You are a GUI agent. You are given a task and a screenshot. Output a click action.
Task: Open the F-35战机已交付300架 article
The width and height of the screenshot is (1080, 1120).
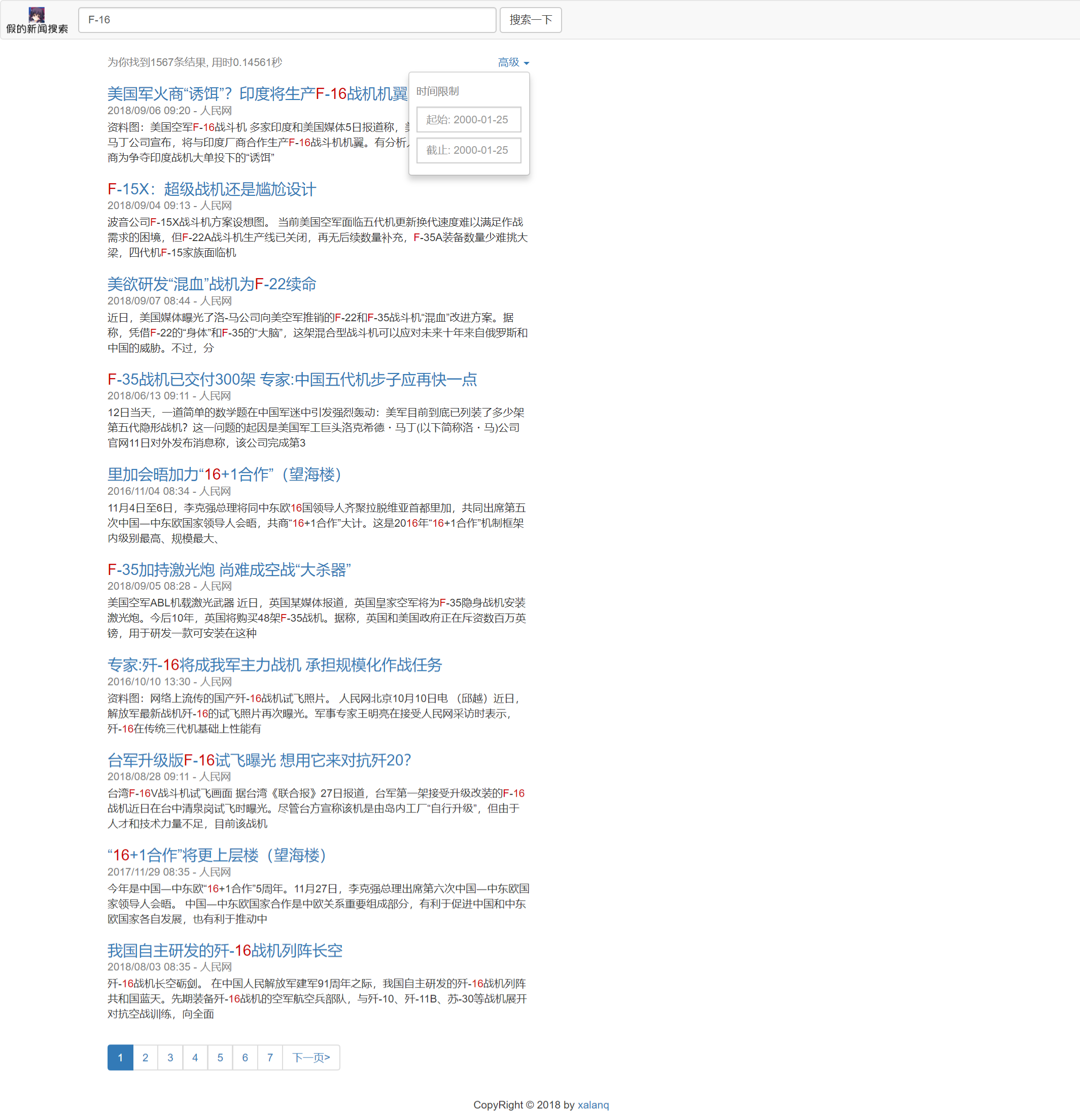292,380
